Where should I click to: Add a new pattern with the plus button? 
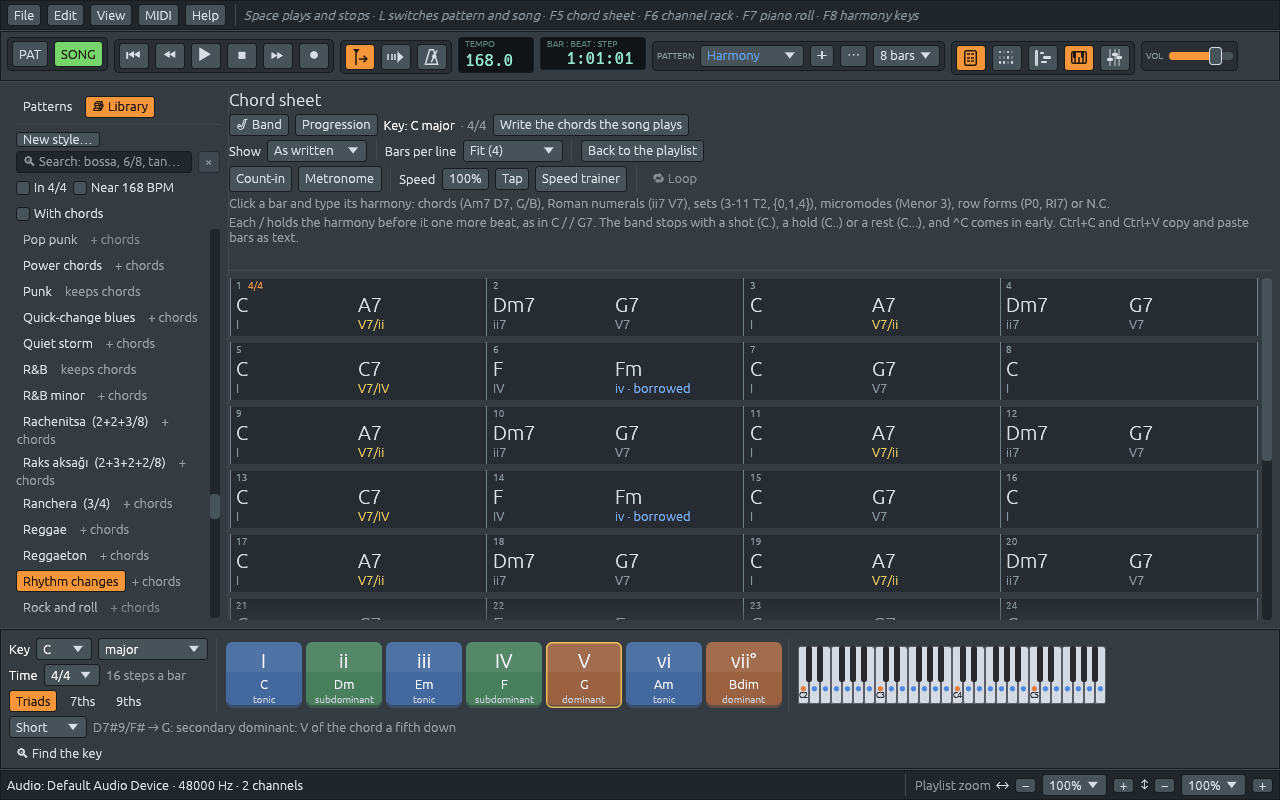tap(822, 56)
